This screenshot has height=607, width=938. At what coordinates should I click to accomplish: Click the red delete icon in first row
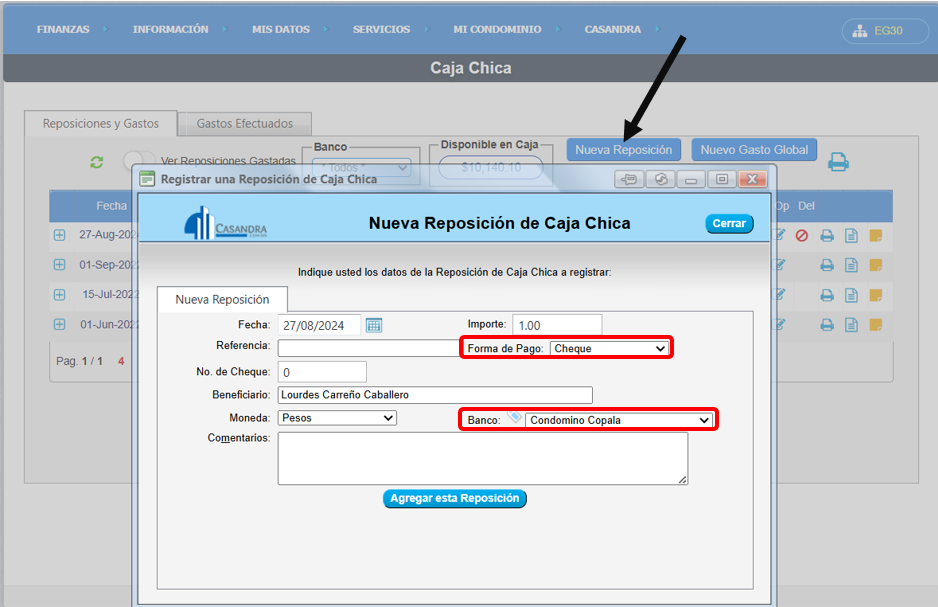(802, 236)
